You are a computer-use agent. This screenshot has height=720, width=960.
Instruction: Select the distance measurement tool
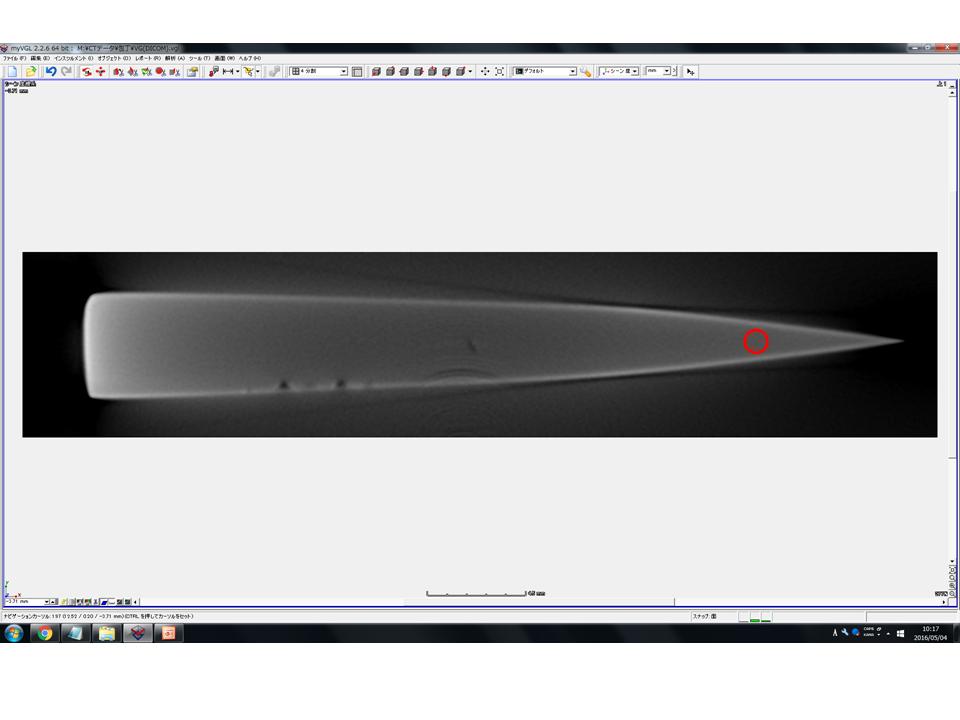point(229,72)
